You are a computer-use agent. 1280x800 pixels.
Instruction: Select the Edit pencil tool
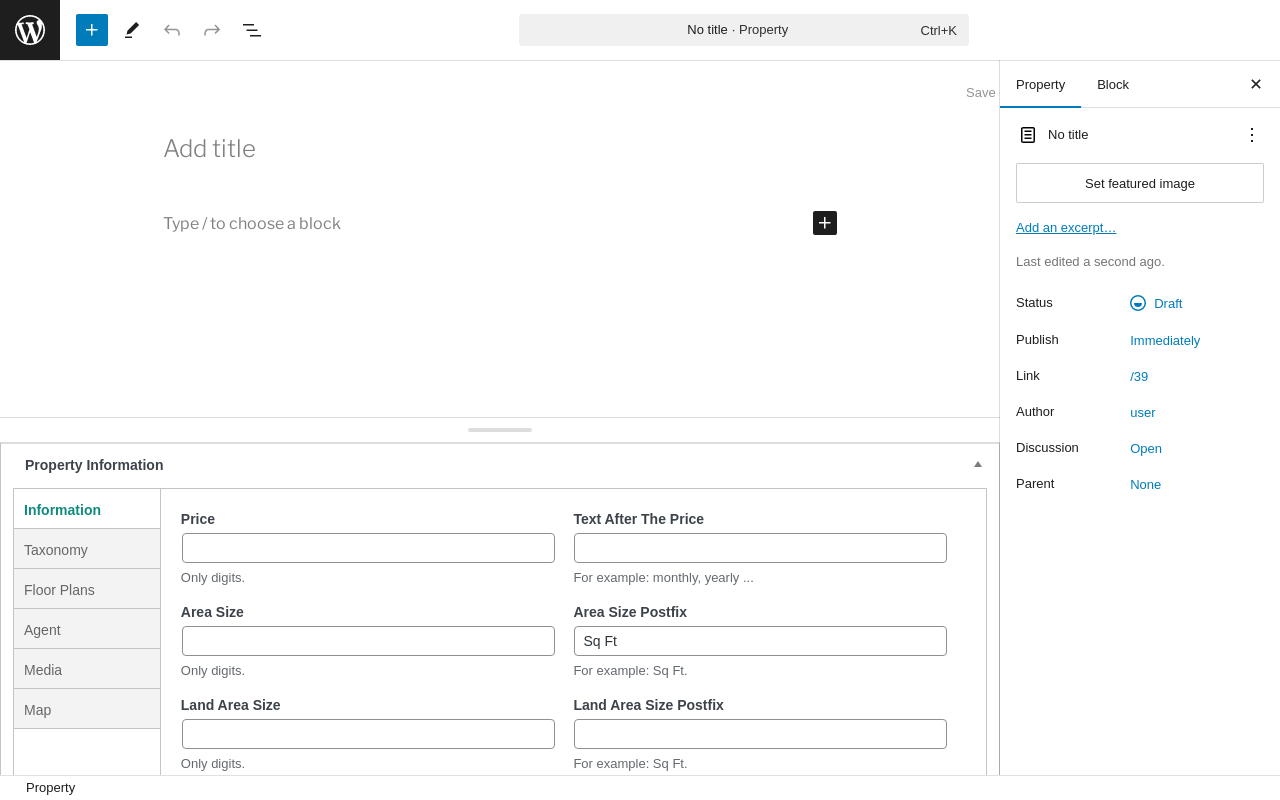coord(132,30)
